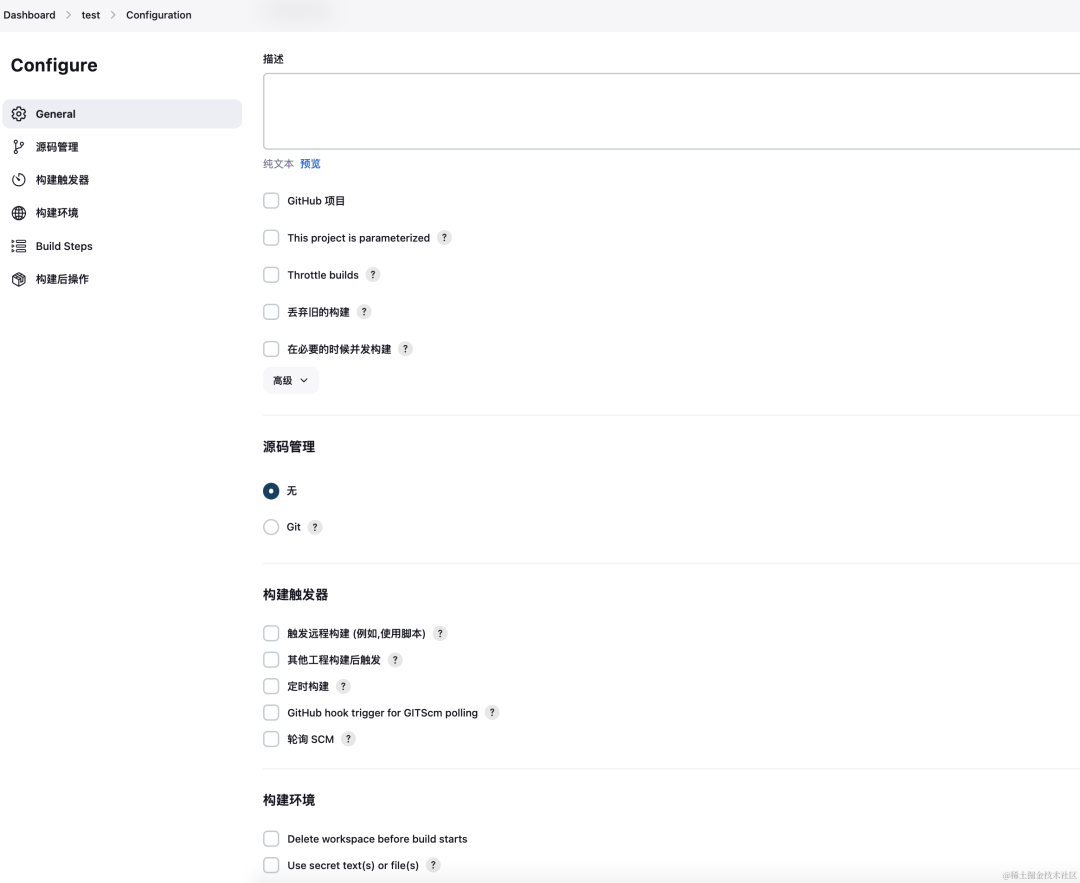Click the 预览 preview link

[x=311, y=164]
